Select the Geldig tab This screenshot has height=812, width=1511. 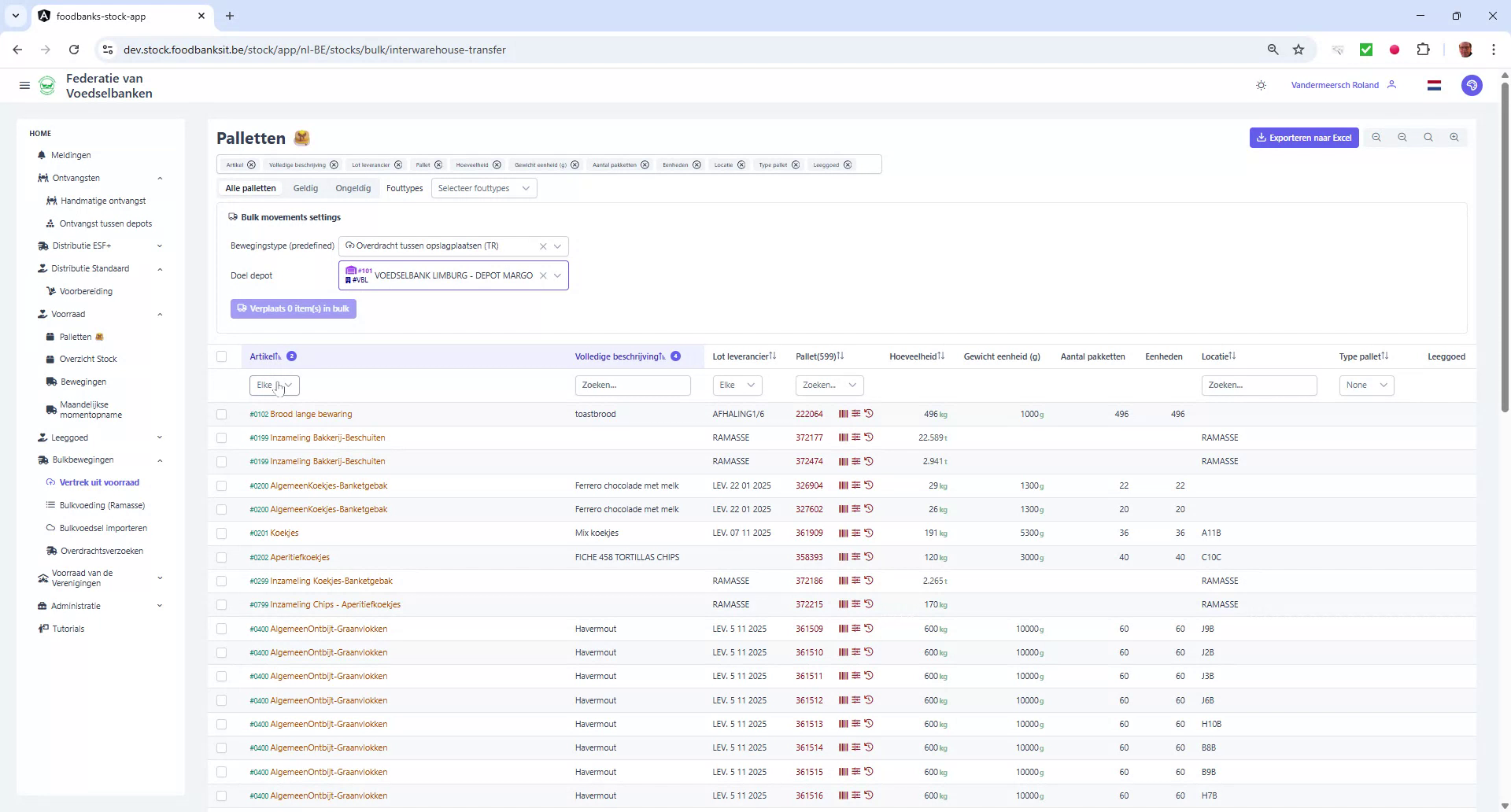click(305, 188)
